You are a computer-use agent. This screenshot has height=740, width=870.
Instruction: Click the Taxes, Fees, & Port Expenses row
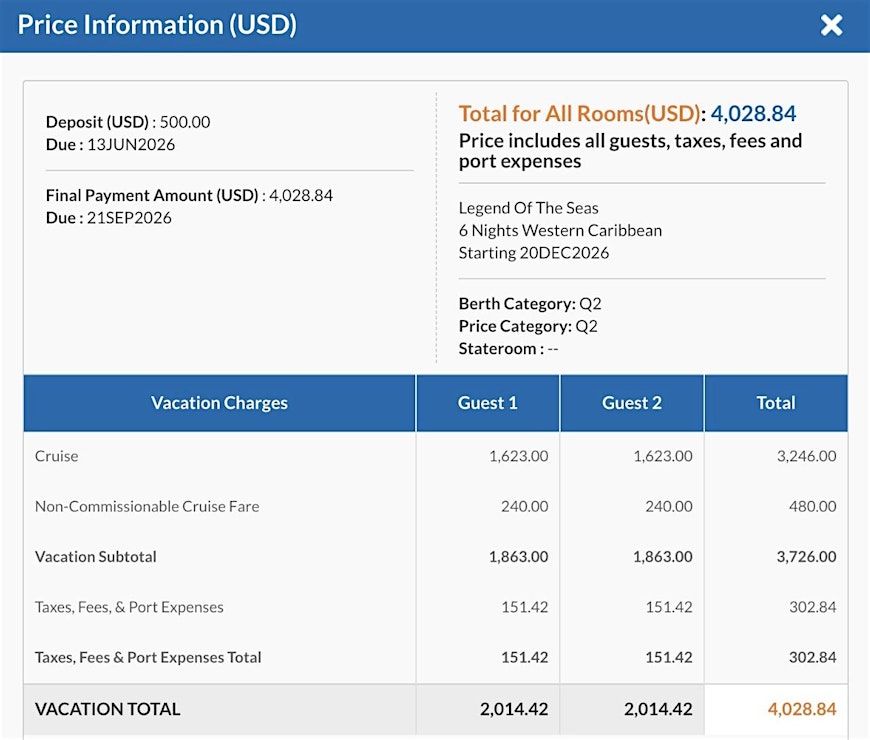click(x=436, y=607)
